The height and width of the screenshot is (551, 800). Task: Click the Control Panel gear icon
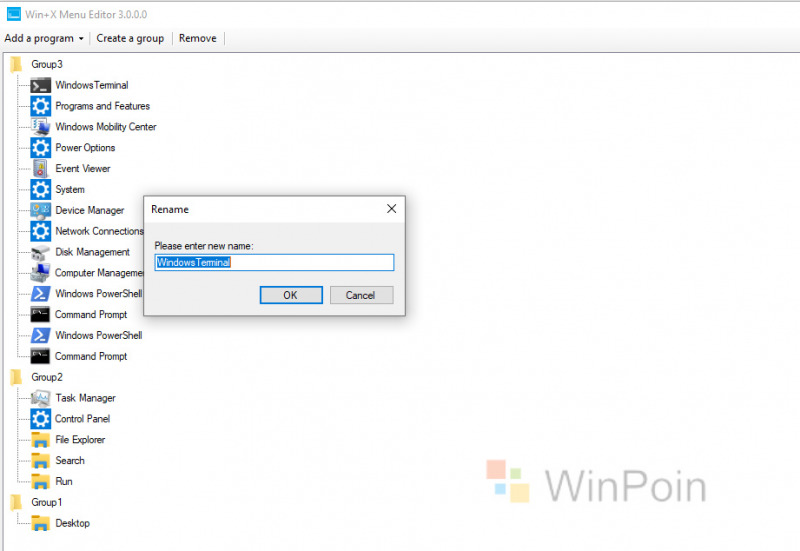coord(40,419)
